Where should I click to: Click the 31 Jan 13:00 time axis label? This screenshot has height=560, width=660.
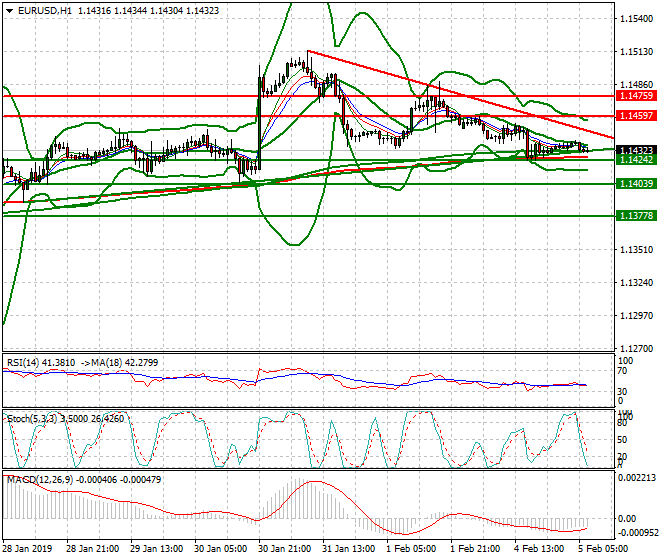pos(349,549)
